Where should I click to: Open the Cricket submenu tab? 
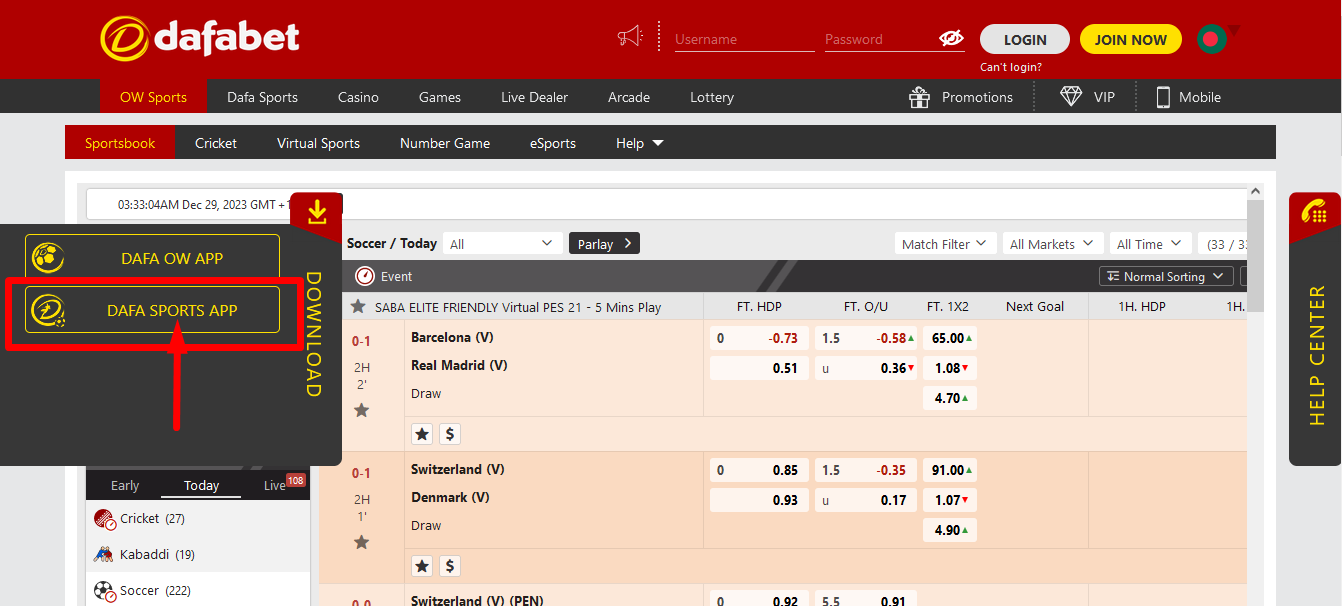(216, 143)
